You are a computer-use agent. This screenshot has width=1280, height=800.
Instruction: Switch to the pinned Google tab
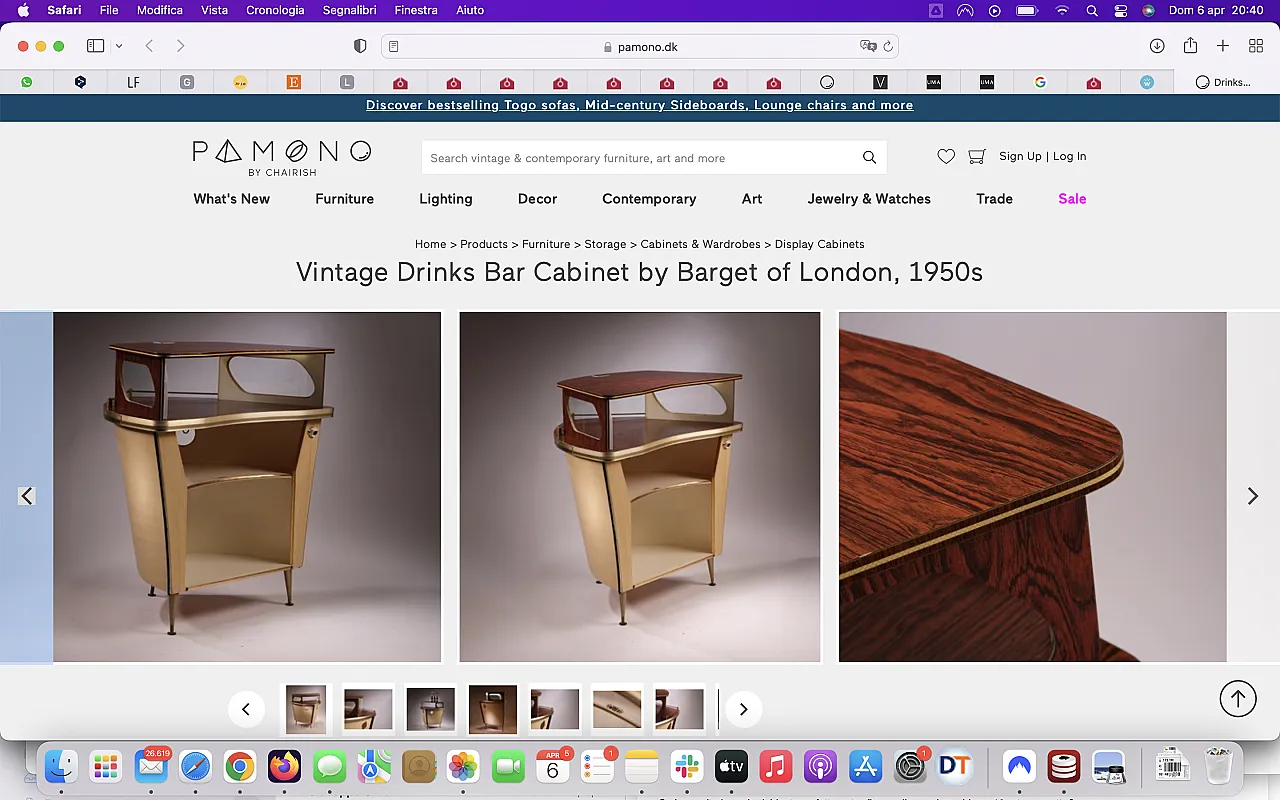click(1040, 82)
